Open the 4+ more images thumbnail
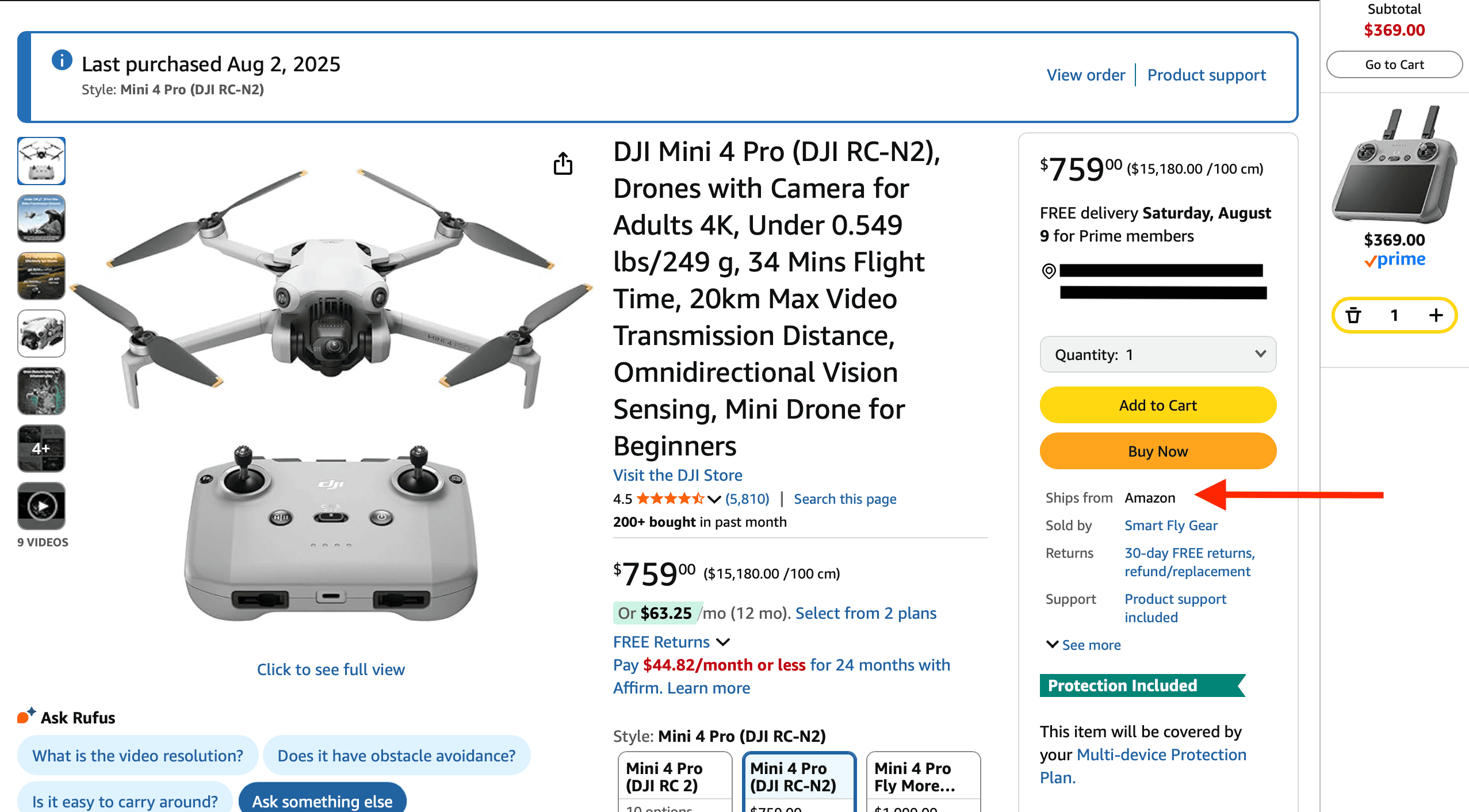The width and height of the screenshot is (1469, 812). click(x=41, y=449)
